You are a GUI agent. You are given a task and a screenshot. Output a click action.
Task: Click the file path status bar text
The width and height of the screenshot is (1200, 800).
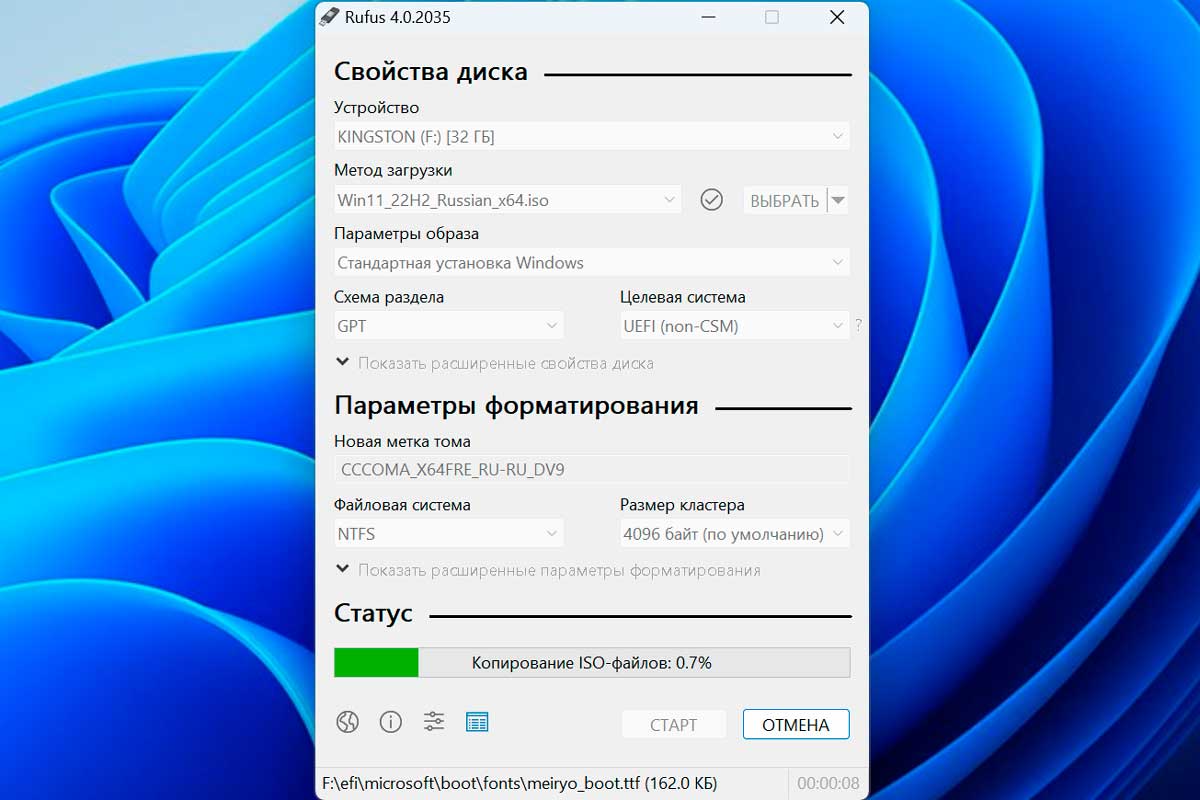click(519, 783)
